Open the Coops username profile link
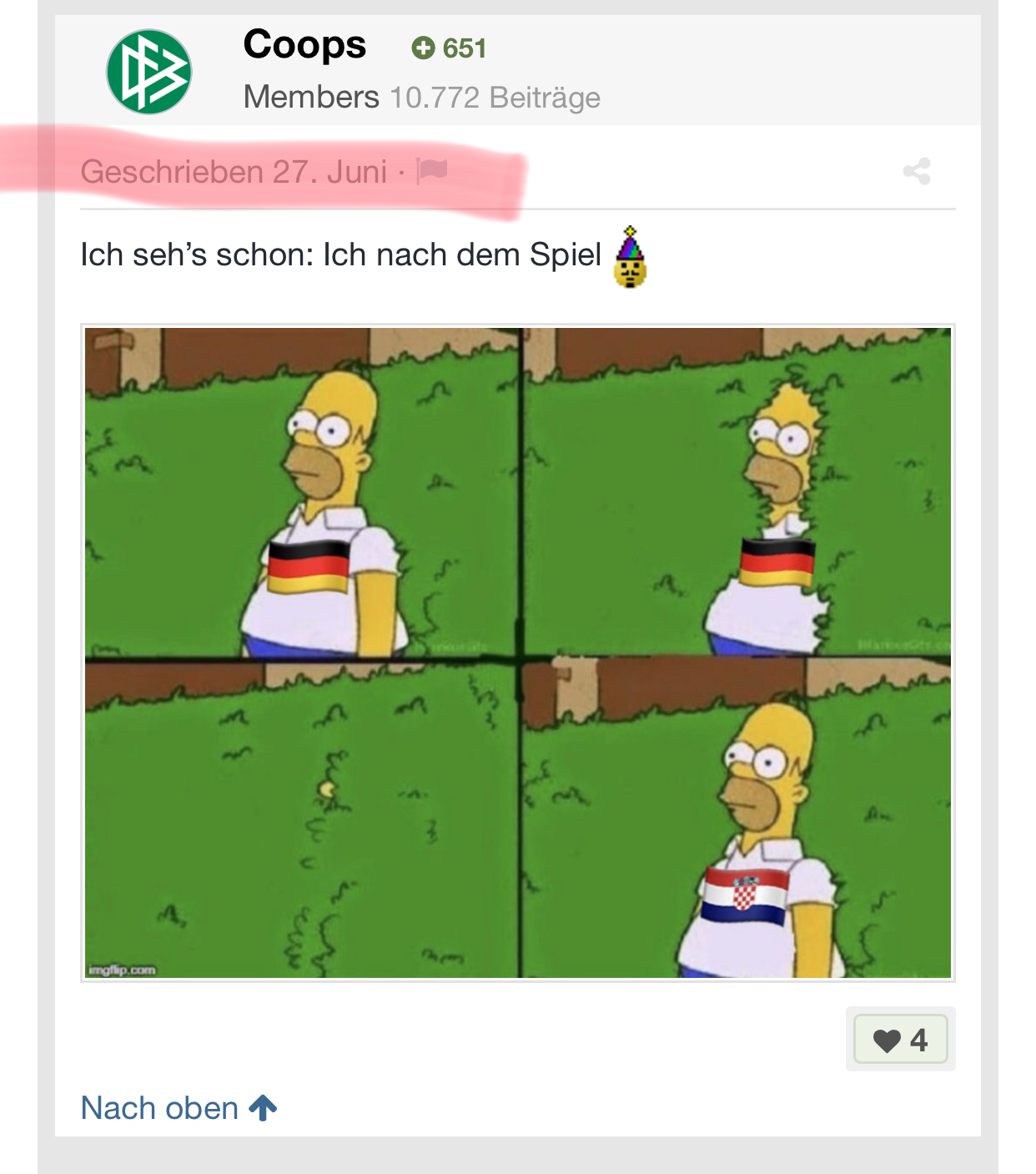Screen dimensions: 1036x1174 click(x=304, y=44)
